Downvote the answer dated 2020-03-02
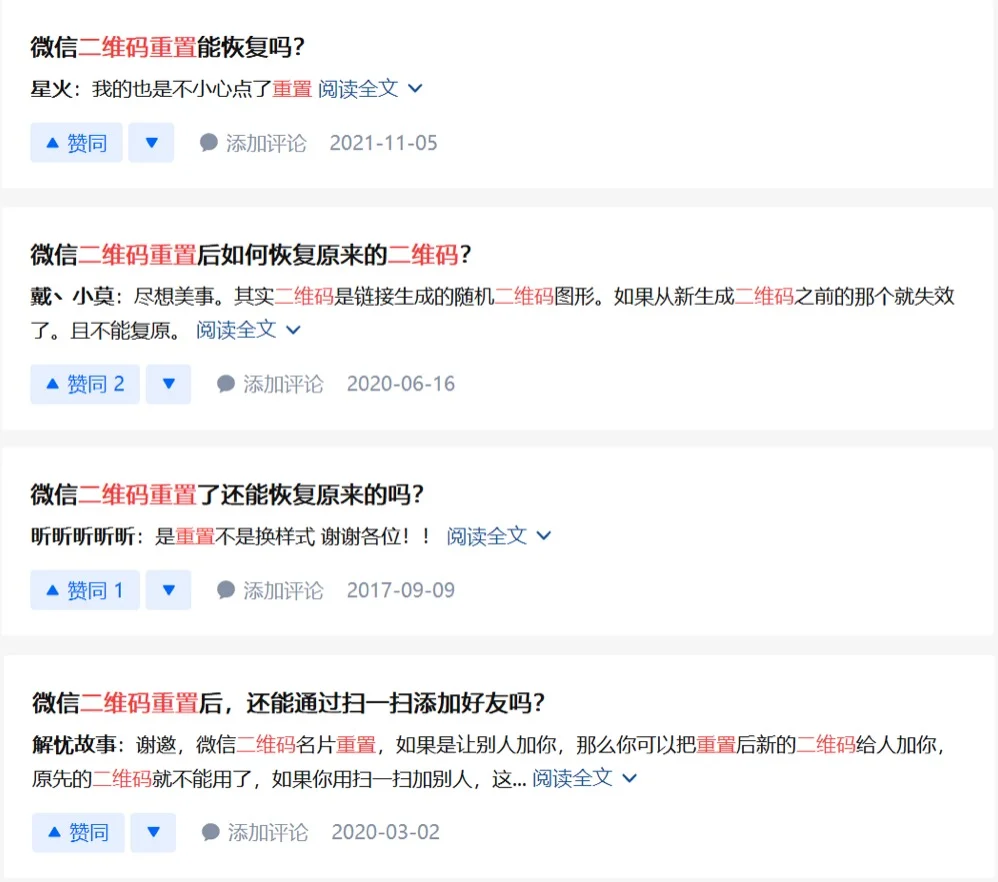This screenshot has width=998, height=882. [153, 832]
